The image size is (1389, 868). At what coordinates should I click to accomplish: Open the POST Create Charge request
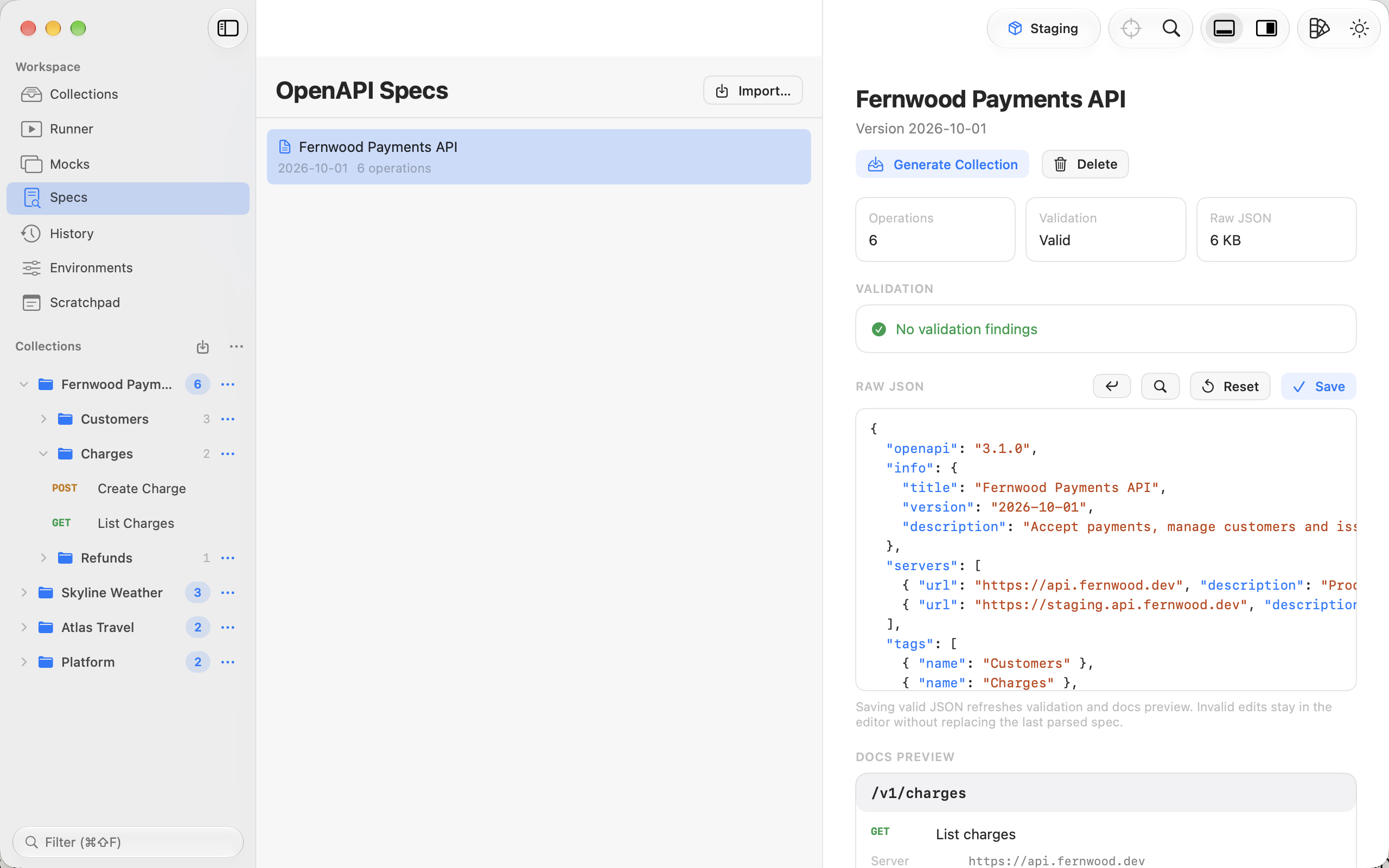pos(128,489)
